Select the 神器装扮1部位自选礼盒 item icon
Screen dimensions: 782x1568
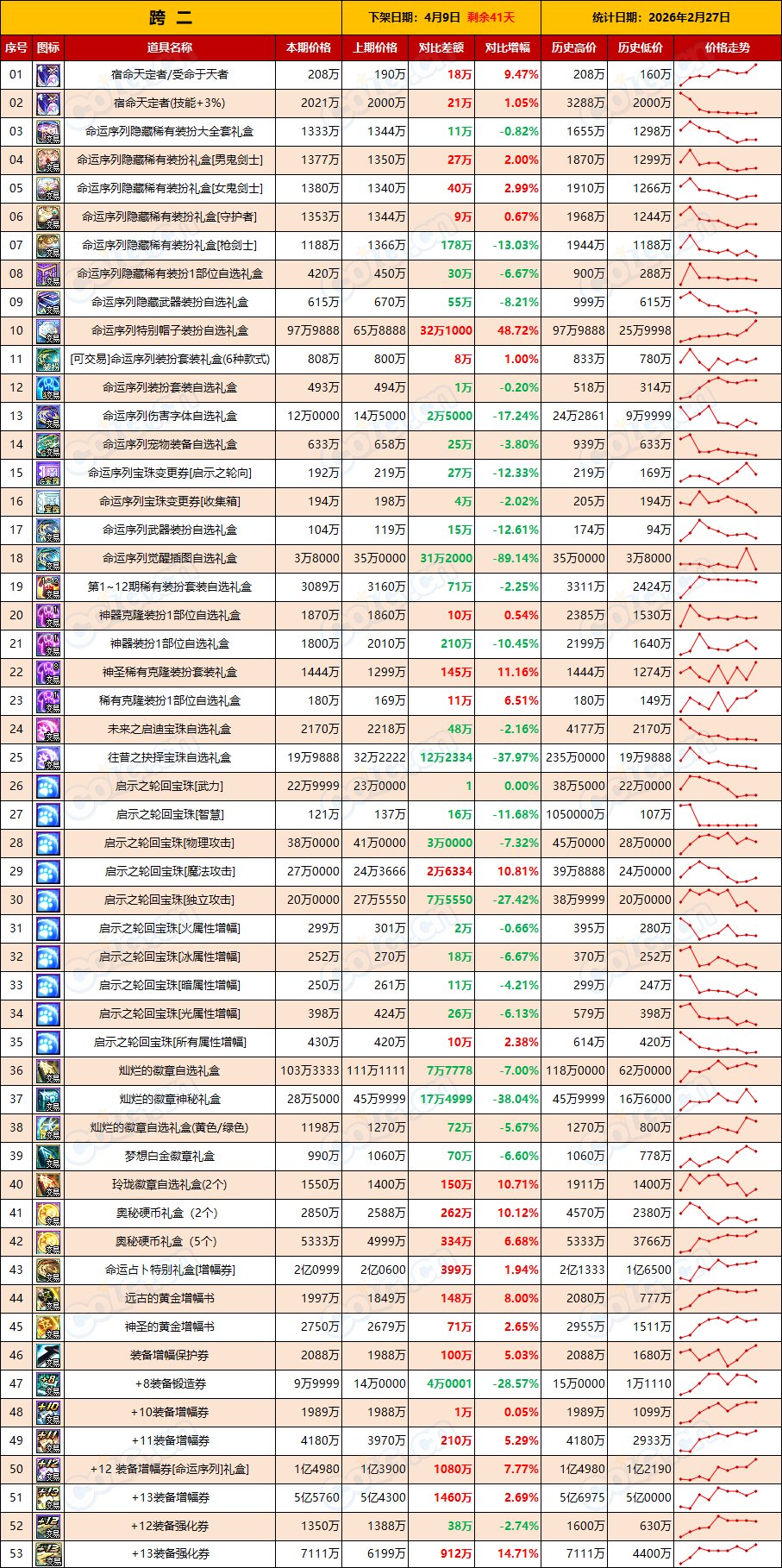(48, 644)
